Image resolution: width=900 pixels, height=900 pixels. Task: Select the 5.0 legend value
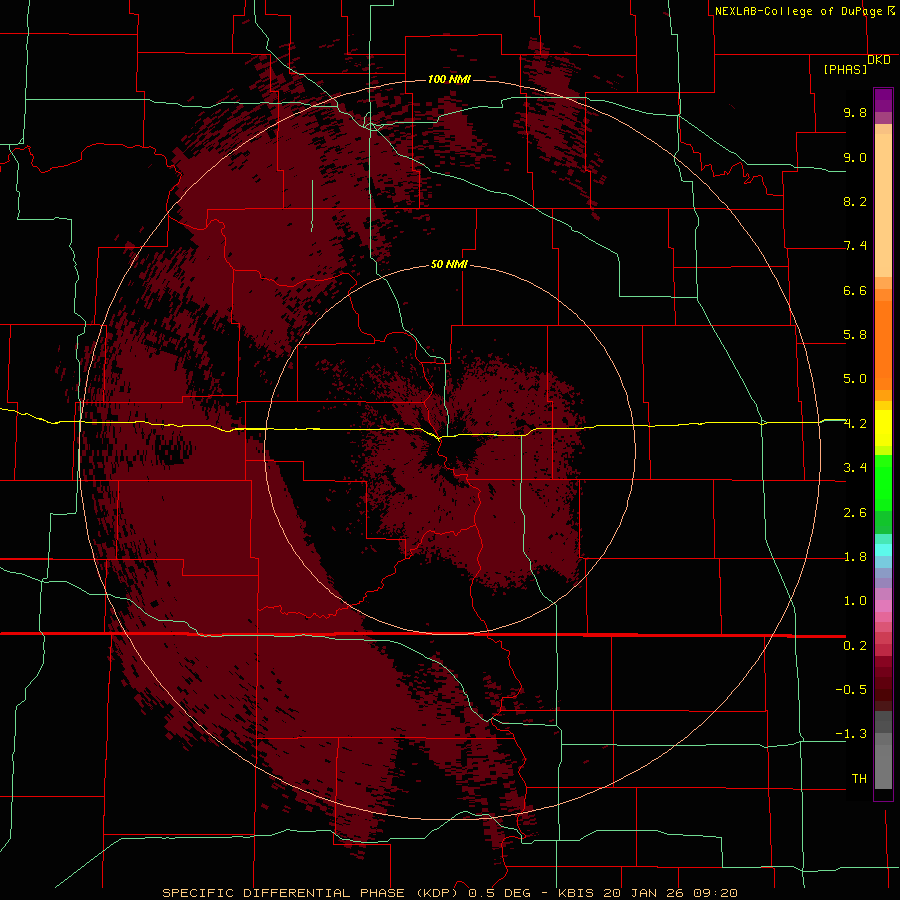[855, 379]
